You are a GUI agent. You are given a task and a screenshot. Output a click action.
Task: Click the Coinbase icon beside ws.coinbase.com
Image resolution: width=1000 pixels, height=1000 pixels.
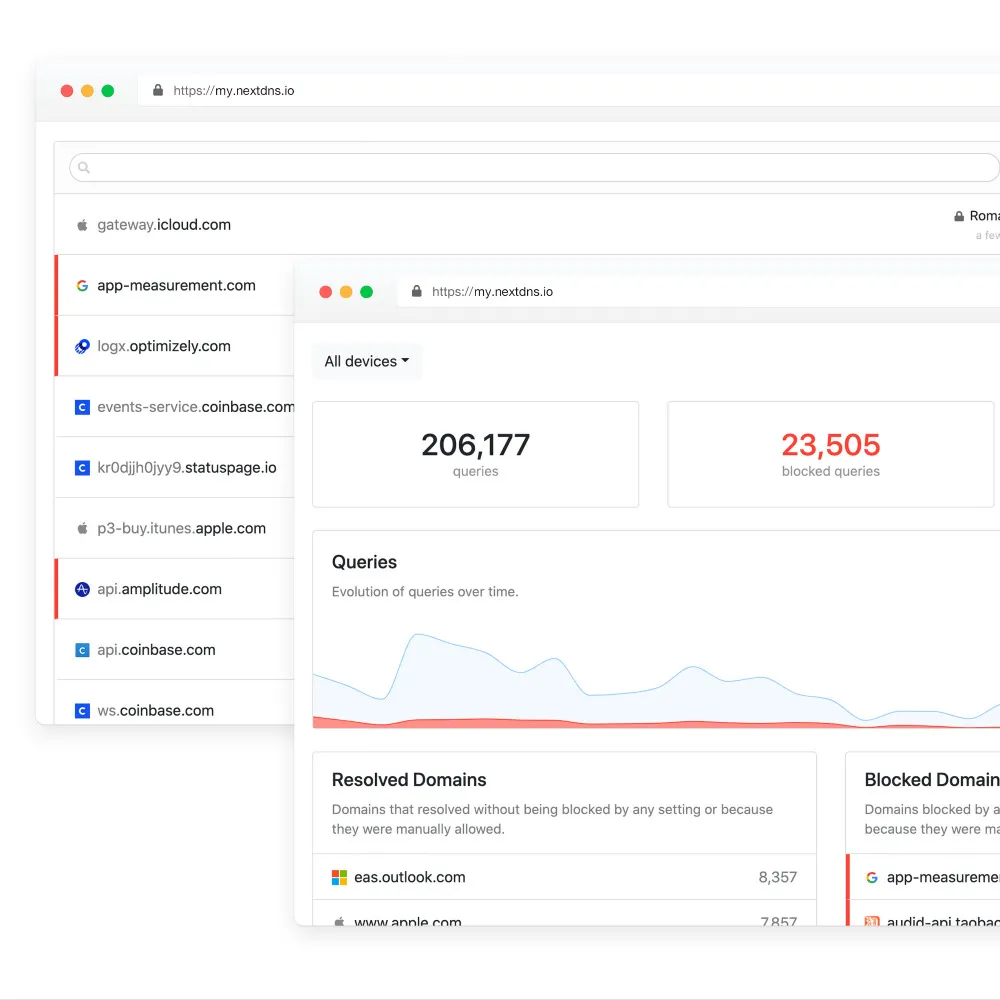(x=82, y=710)
